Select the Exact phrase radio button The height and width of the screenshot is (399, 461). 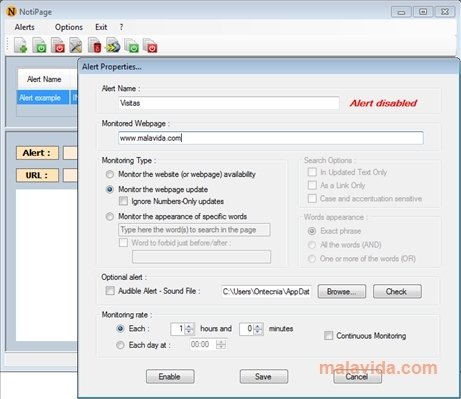[x=312, y=231]
